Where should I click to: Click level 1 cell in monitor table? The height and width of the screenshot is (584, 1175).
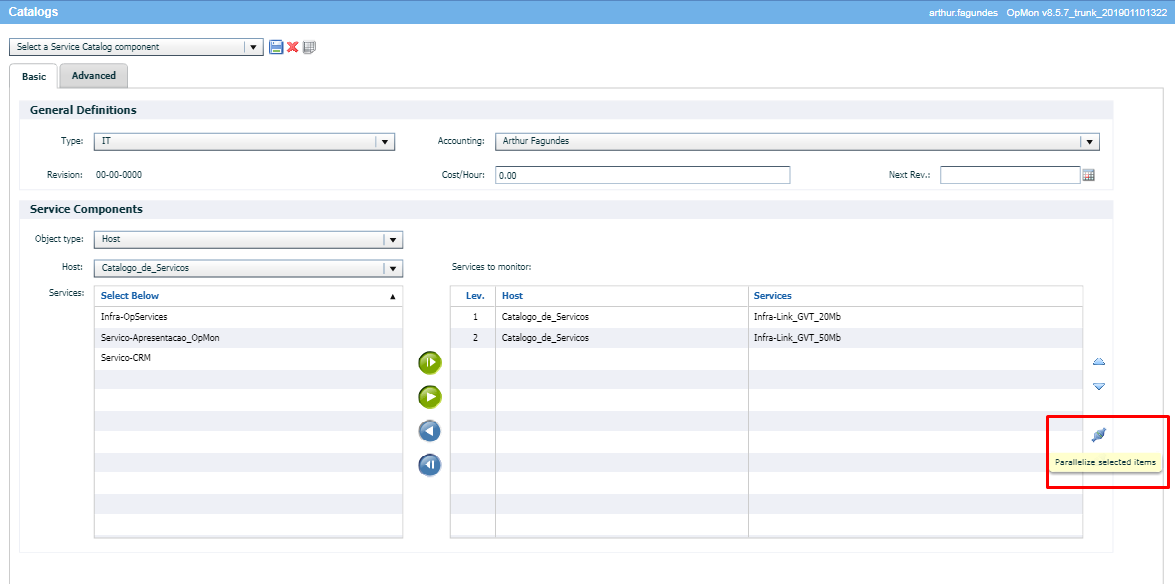474,317
